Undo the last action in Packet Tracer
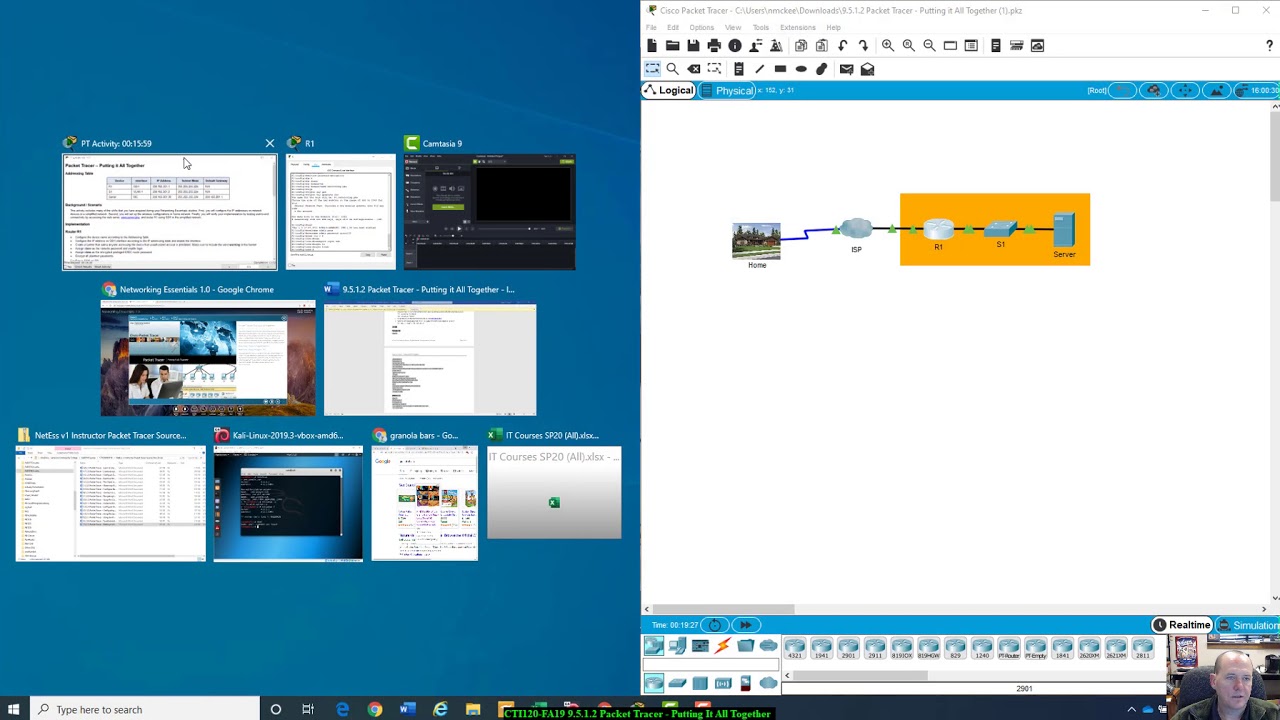The height and width of the screenshot is (720, 1280). click(x=843, y=45)
